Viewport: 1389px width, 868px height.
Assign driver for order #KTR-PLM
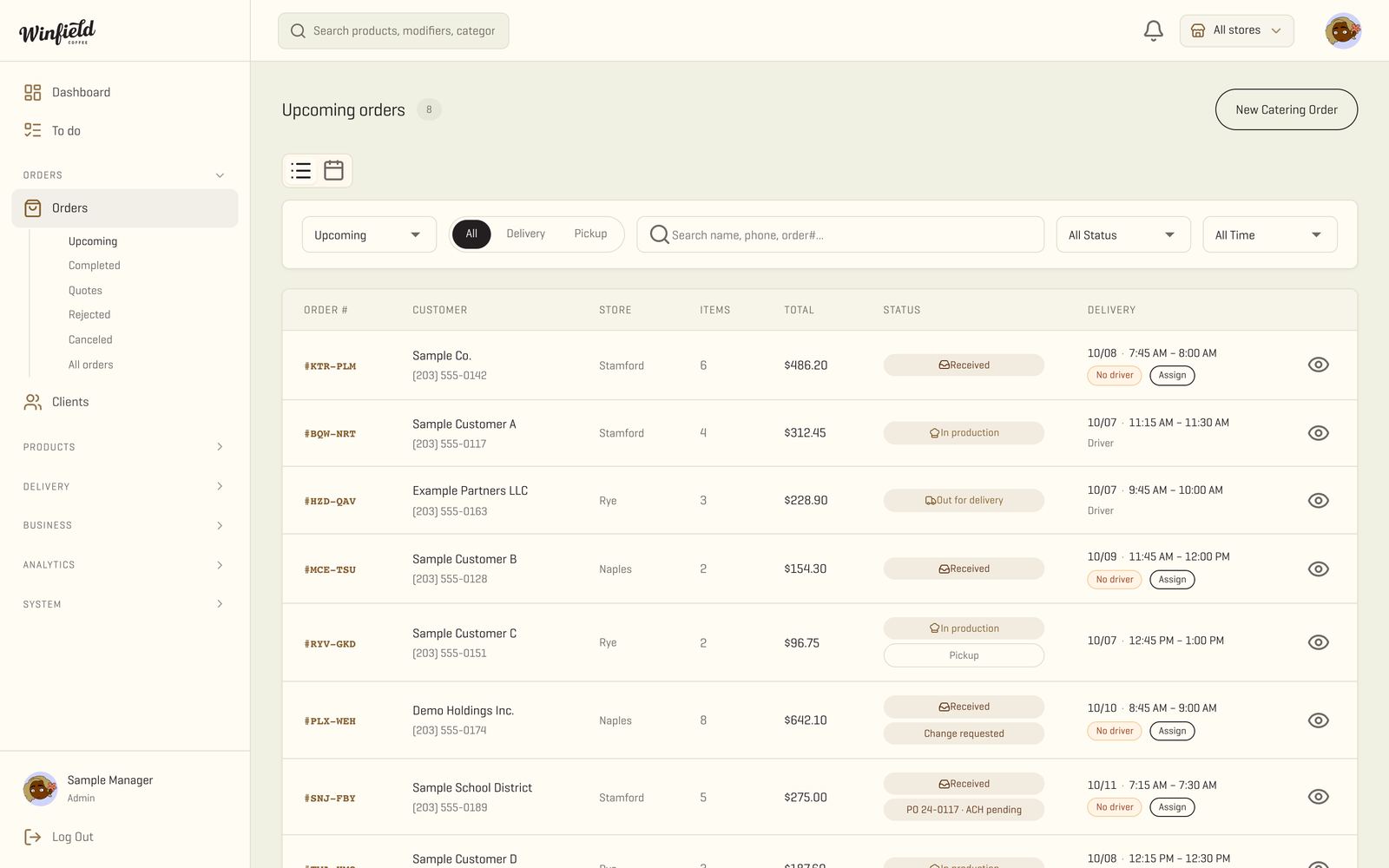point(1172,376)
